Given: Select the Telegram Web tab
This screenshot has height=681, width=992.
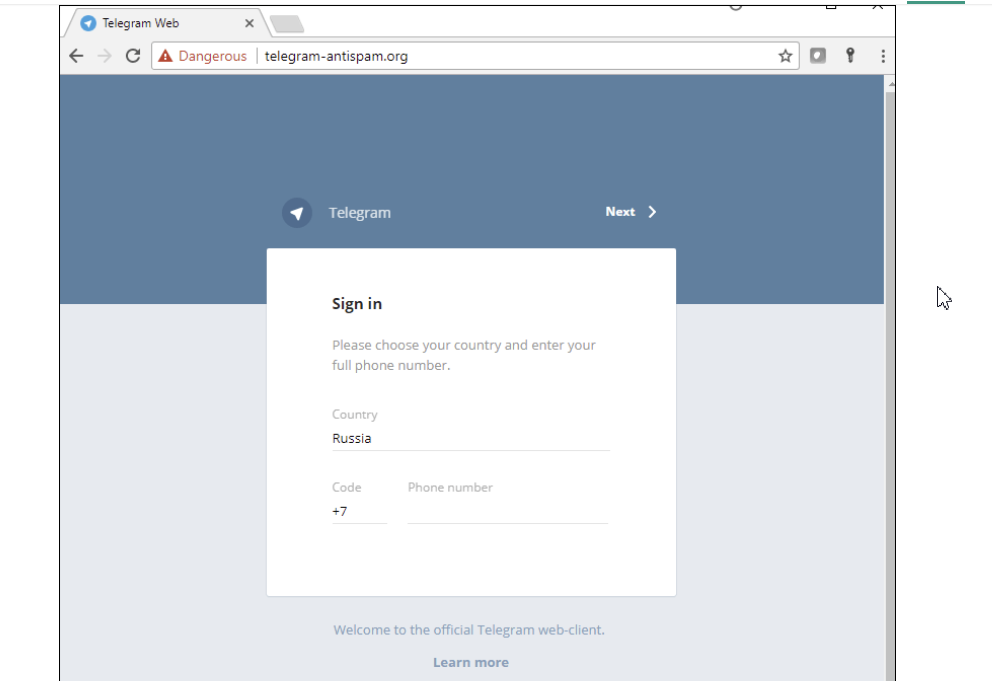Looking at the screenshot, I should pyautogui.click(x=167, y=23).
